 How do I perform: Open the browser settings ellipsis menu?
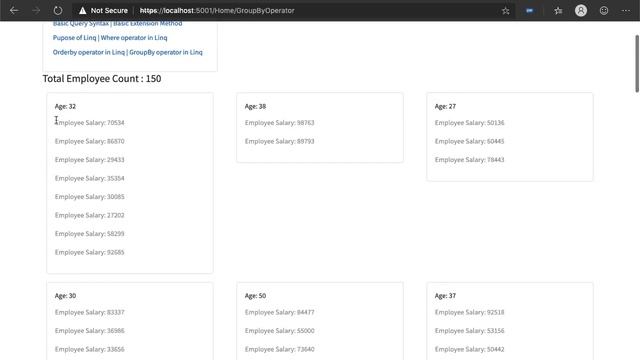[626, 11]
